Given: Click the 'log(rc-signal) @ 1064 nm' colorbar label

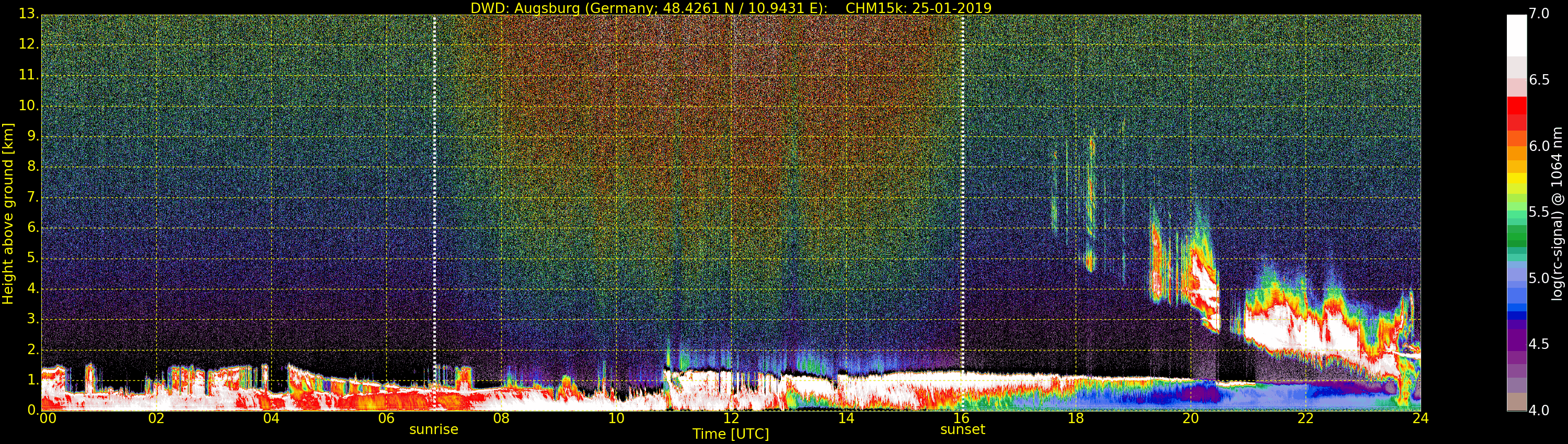Looking at the screenshot, I should click(1557, 214).
